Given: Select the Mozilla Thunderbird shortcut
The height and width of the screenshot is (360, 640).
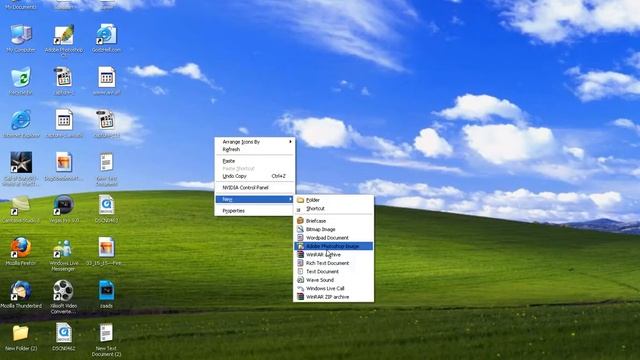Looking at the screenshot, I should pyautogui.click(x=21, y=291).
